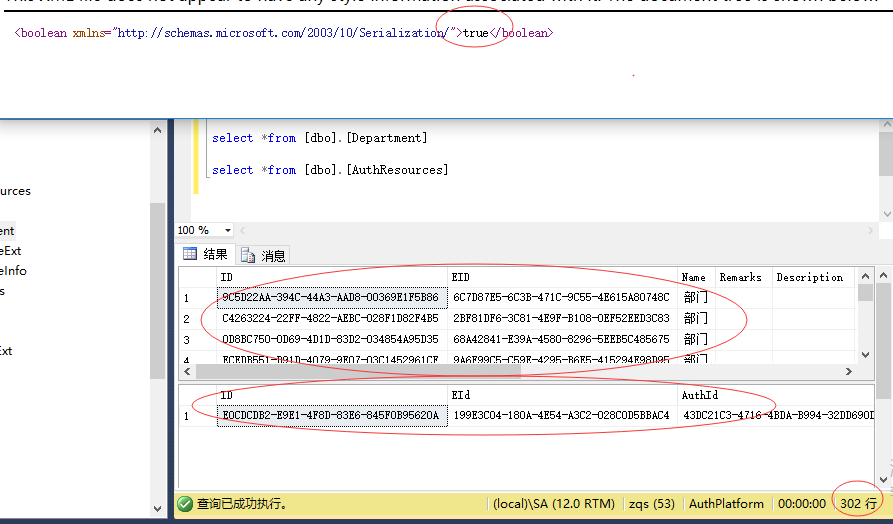Click the (local)\SA (12.0 RTM) status entry
Screen dimensions: 893x524
(x=554, y=504)
